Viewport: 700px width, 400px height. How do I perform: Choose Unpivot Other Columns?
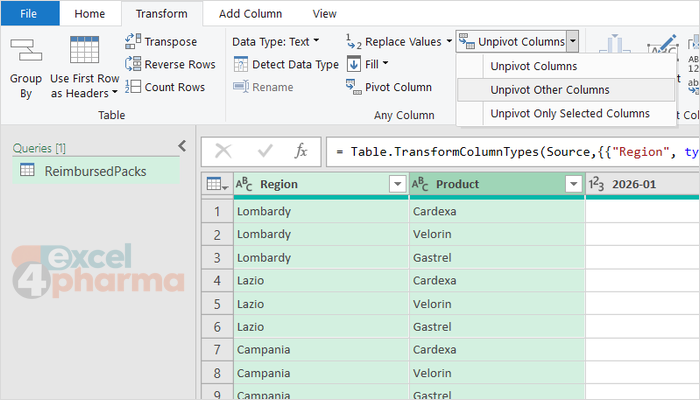click(566, 90)
